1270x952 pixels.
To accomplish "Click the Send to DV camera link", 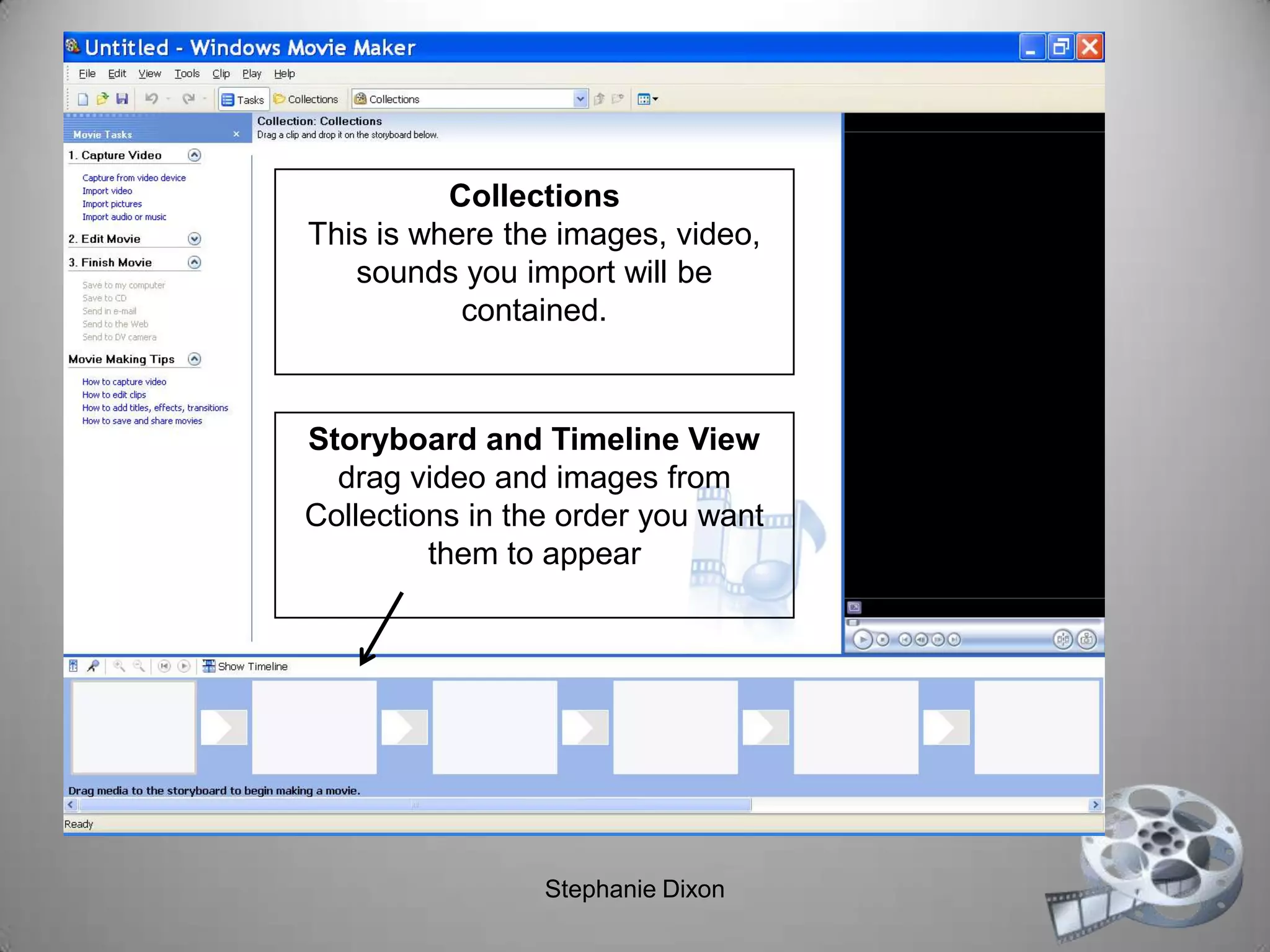I will click(119, 337).
